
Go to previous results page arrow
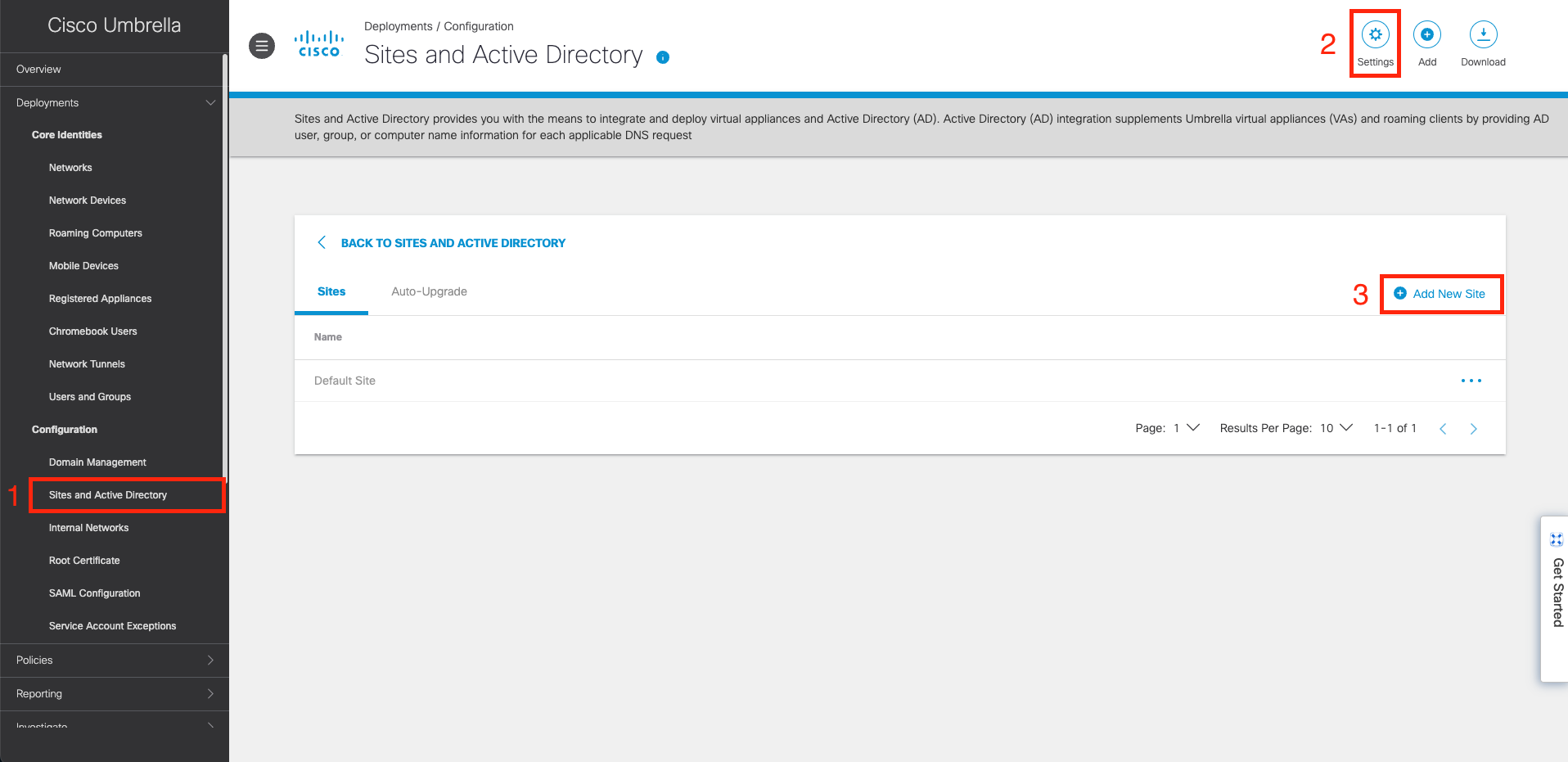pyautogui.click(x=1443, y=429)
